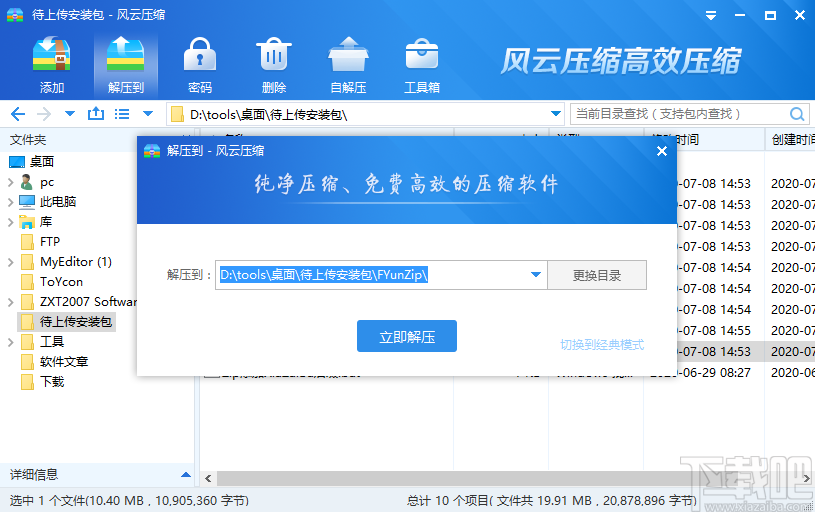Image resolution: width=815 pixels, height=512 pixels.
Task: Open the extract path history dropdown
Action: 536,274
